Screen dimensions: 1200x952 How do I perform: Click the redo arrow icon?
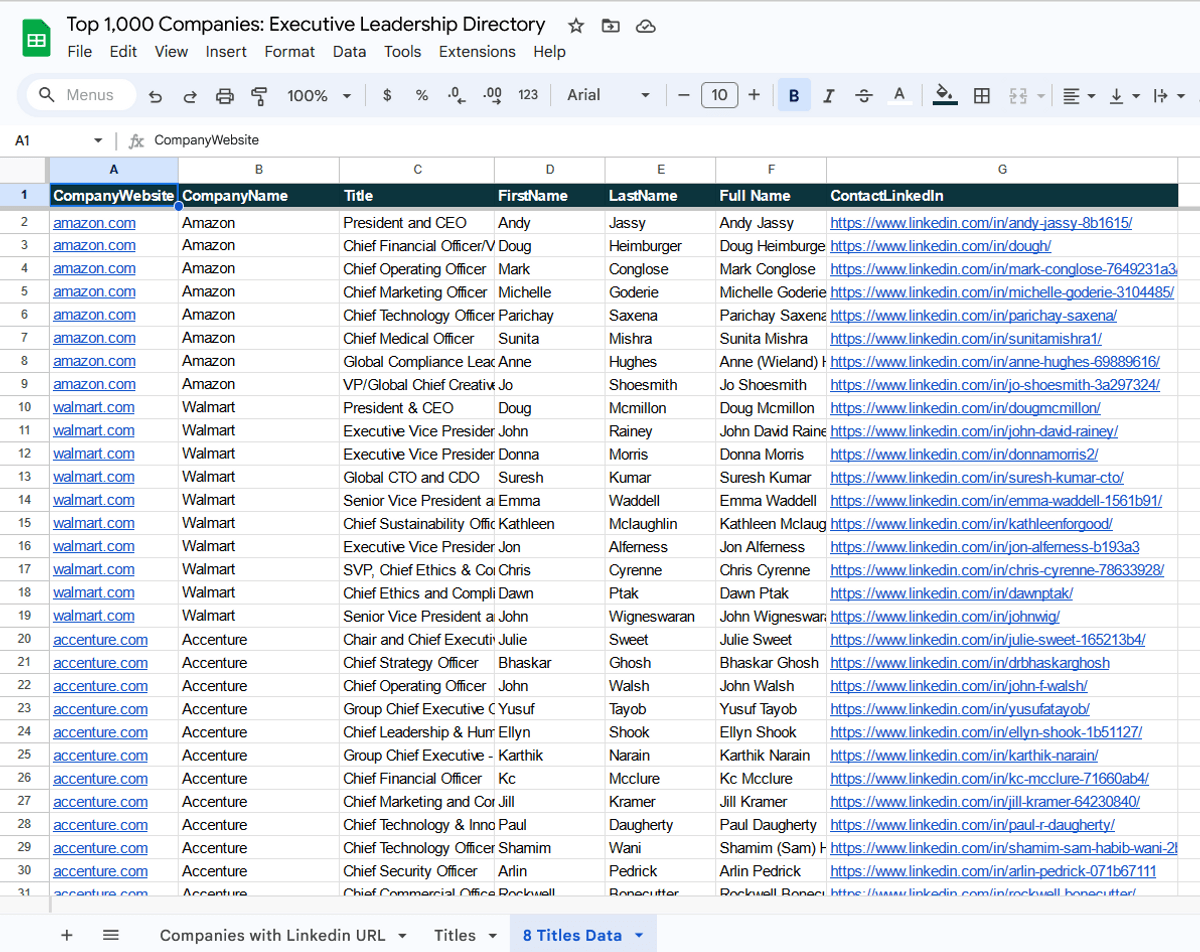pos(189,96)
